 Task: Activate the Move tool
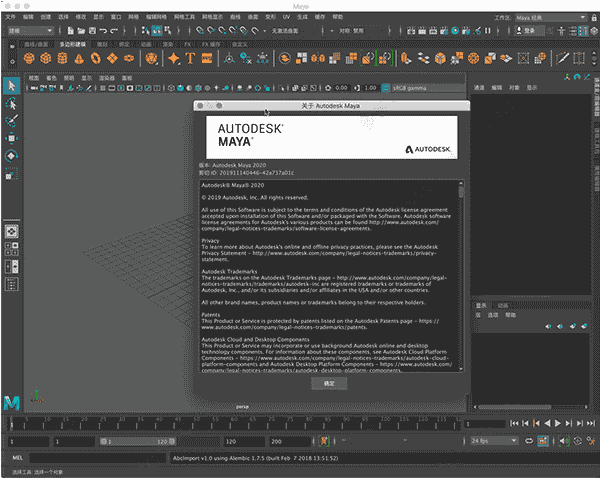[11, 138]
